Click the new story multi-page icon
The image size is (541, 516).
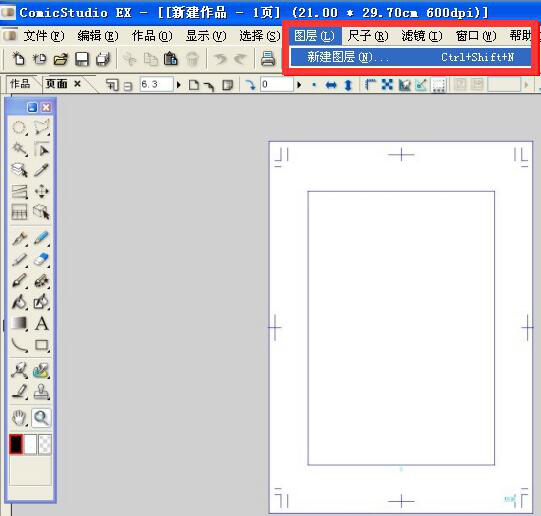tap(39, 59)
